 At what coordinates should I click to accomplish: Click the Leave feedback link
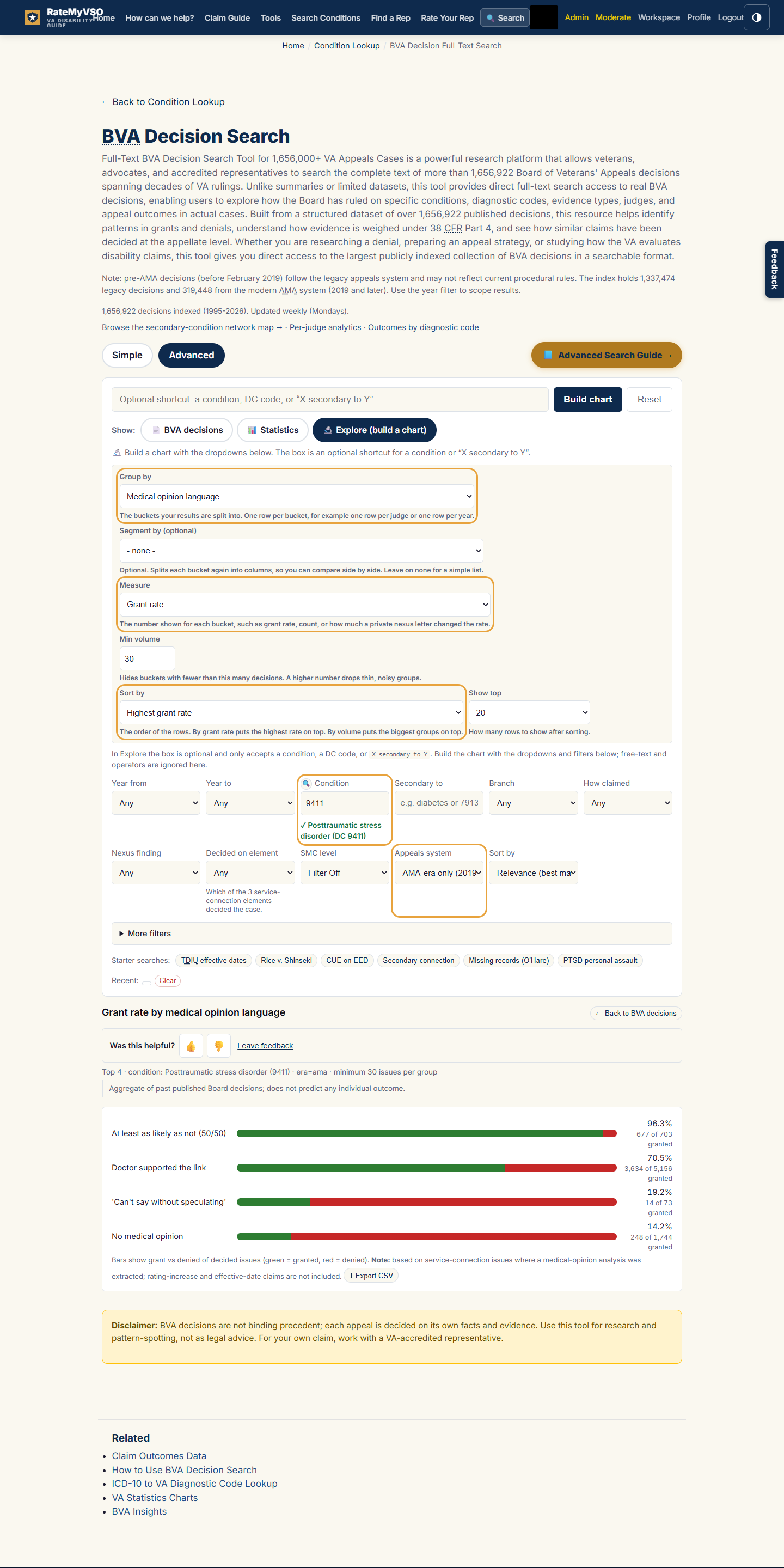pyautogui.click(x=265, y=1046)
